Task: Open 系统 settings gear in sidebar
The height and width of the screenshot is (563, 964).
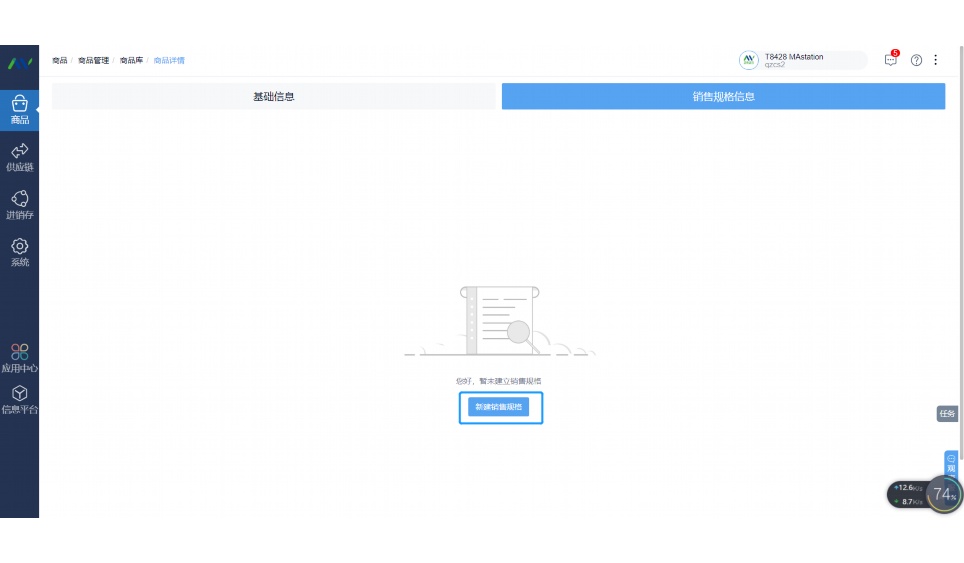Action: click(19, 252)
